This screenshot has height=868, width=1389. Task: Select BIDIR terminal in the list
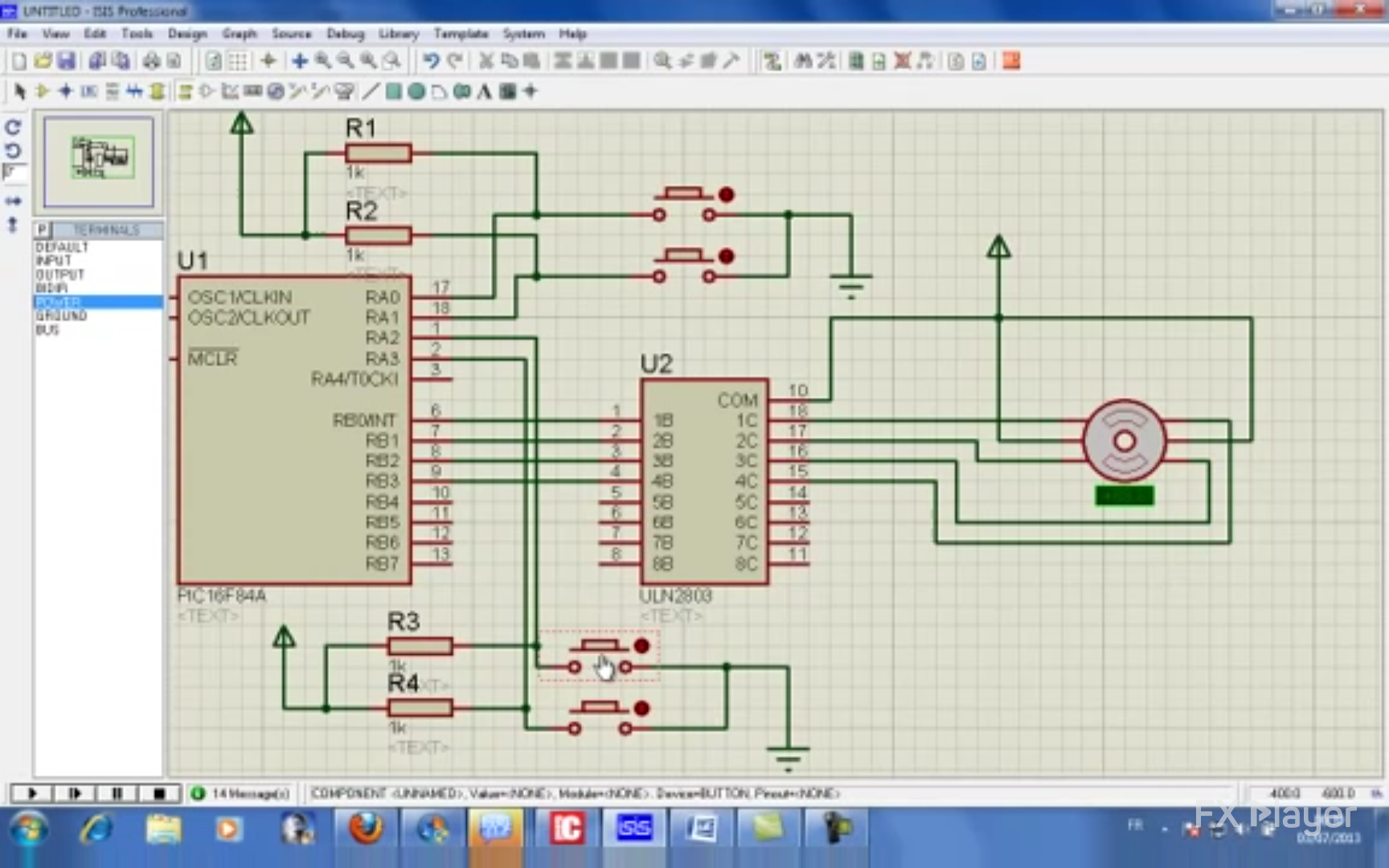tap(98, 289)
